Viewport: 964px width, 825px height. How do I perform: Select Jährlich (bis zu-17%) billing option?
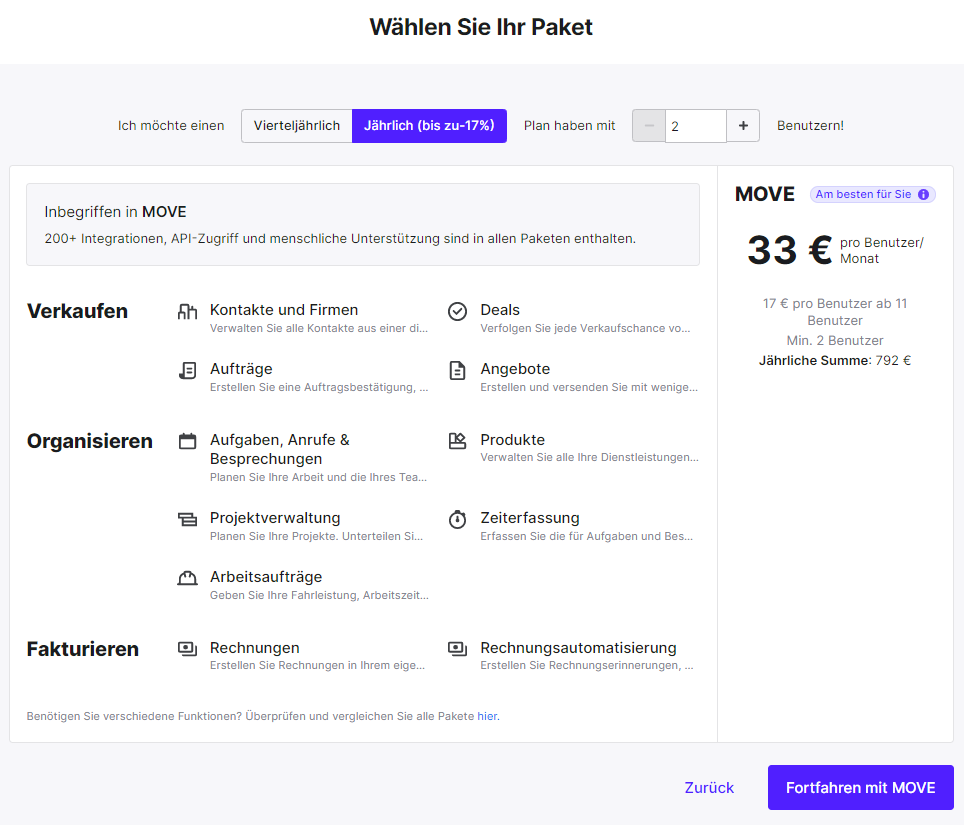click(429, 125)
